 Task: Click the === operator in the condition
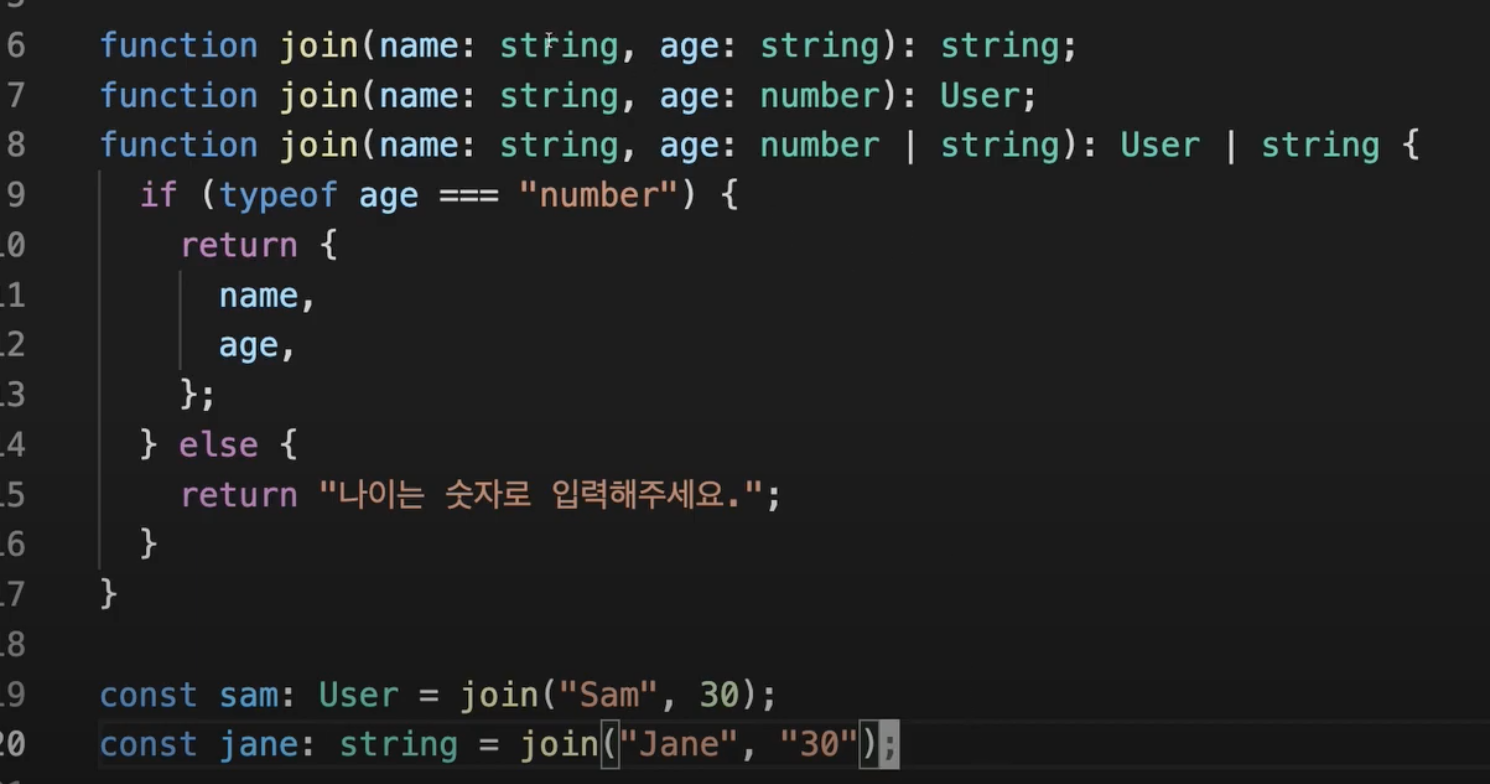[x=469, y=195]
